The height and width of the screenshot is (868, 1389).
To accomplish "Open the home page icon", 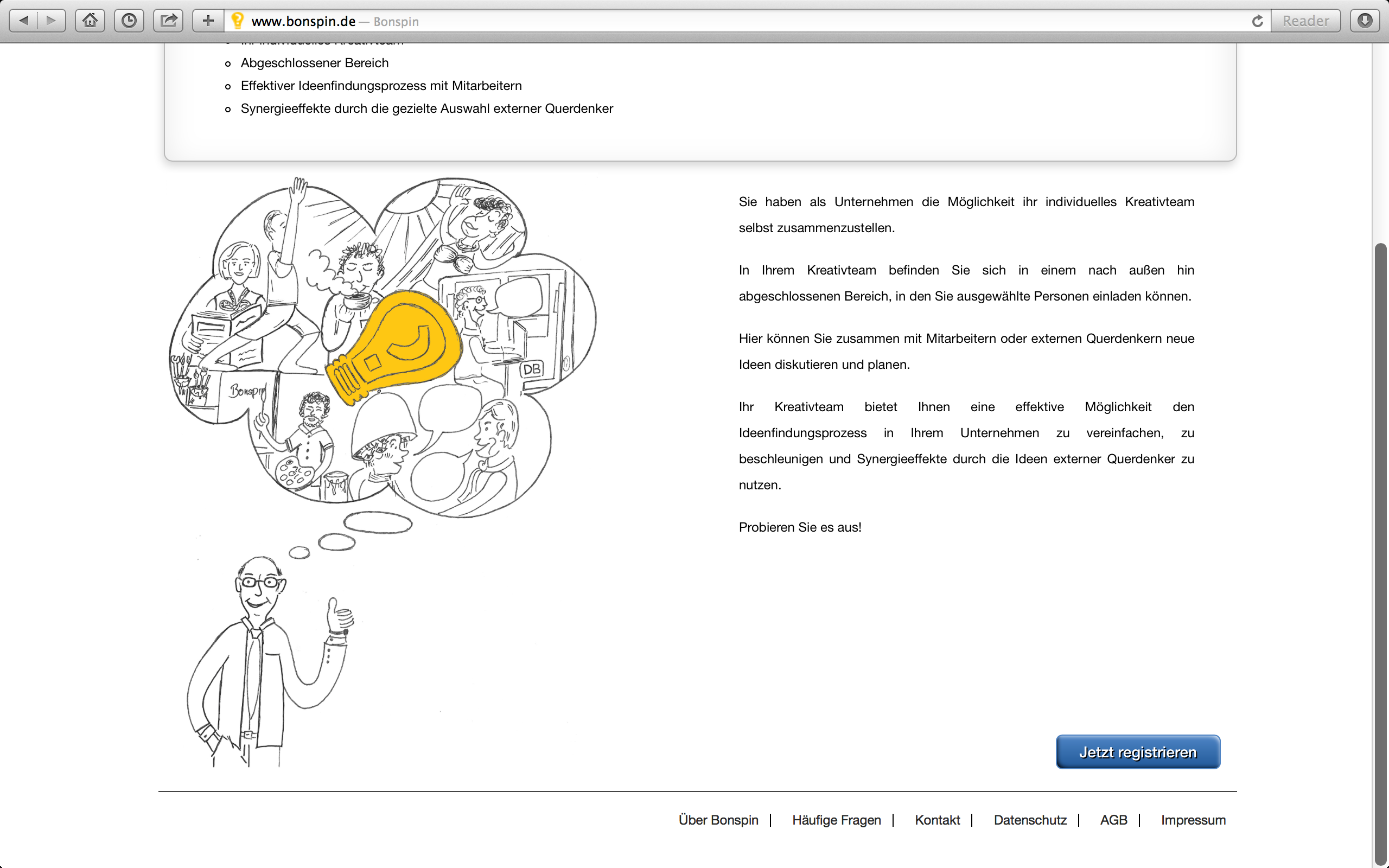I will click(90, 21).
